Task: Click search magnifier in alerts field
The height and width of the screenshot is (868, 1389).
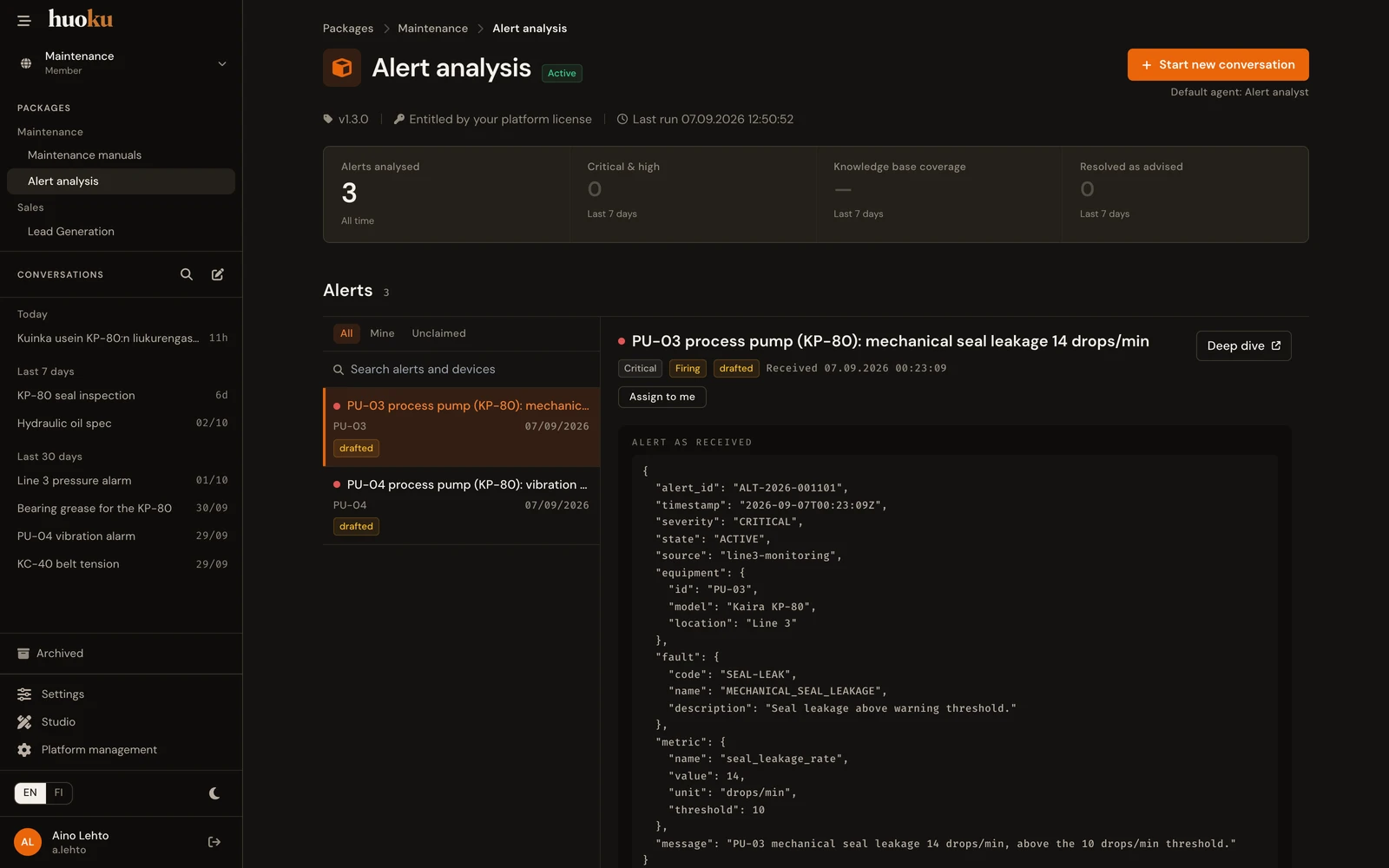Action: [x=339, y=370]
